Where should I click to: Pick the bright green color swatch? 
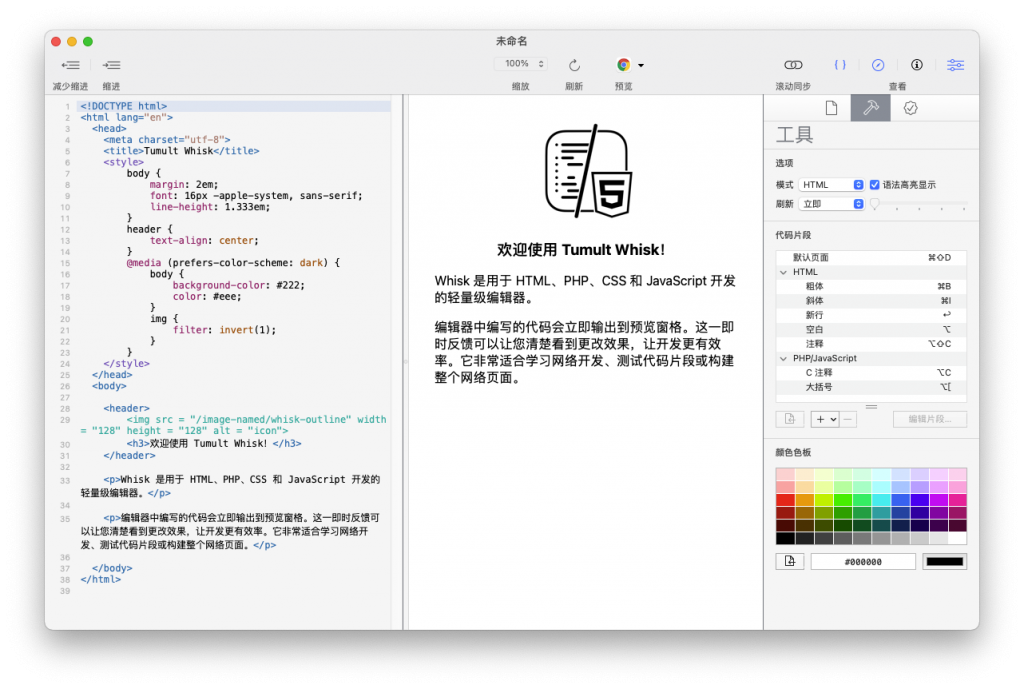pos(842,500)
